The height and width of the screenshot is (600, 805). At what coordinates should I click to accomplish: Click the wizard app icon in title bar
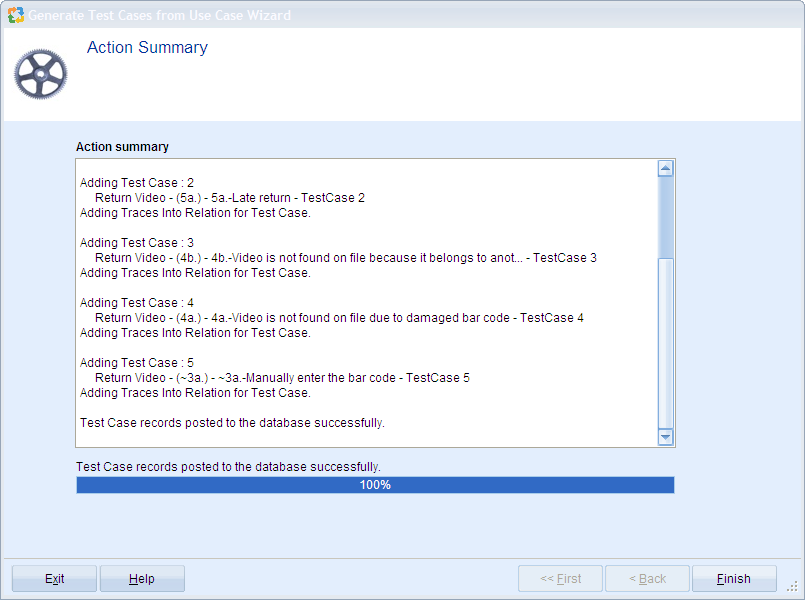tap(15, 15)
